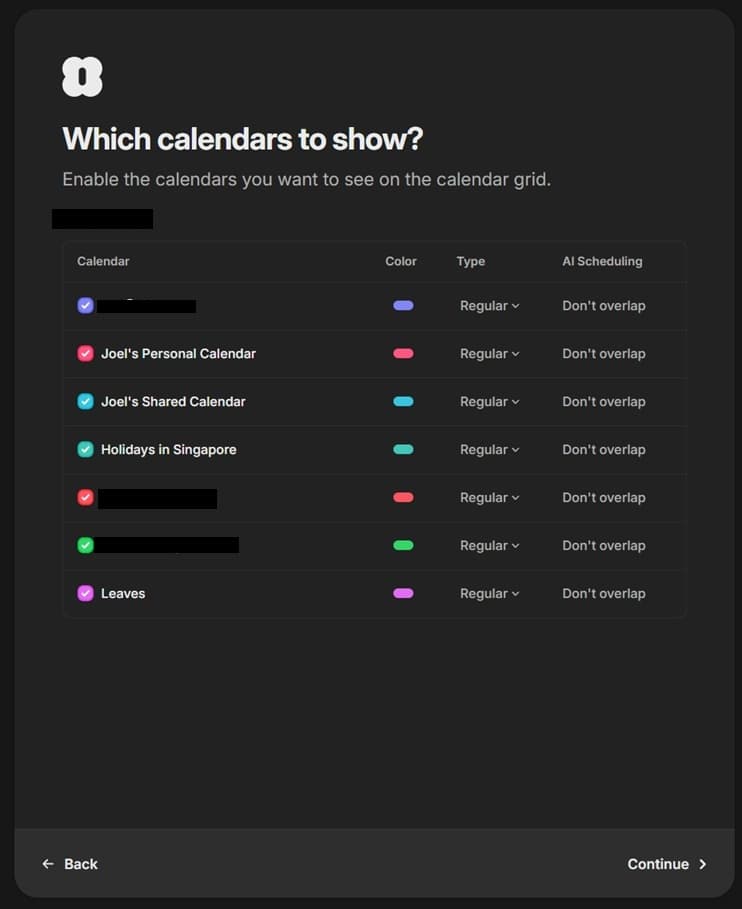Pick the blue color swatch for Joel's Shared Calendar
Screen dimensions: 742x909
403,402
